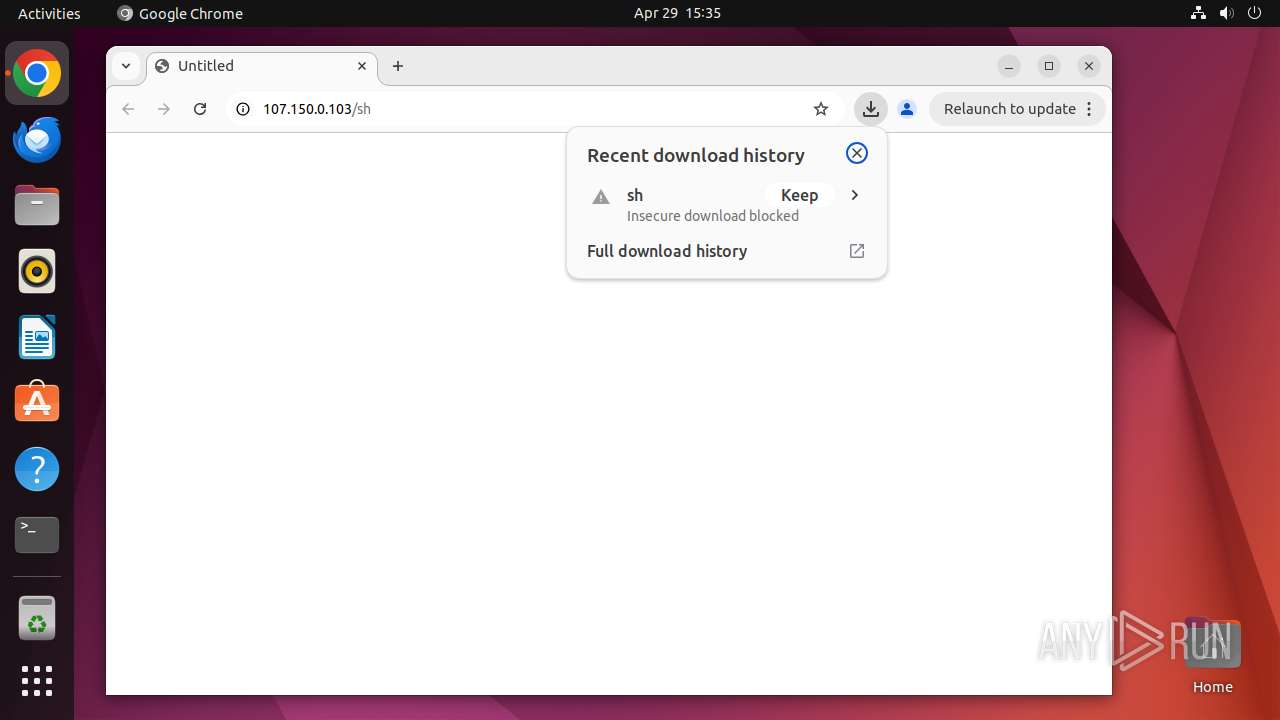The width and height of the screenshot is (1280, 720).
Task: Go back to the previous page
Action: tap(128, 109)
